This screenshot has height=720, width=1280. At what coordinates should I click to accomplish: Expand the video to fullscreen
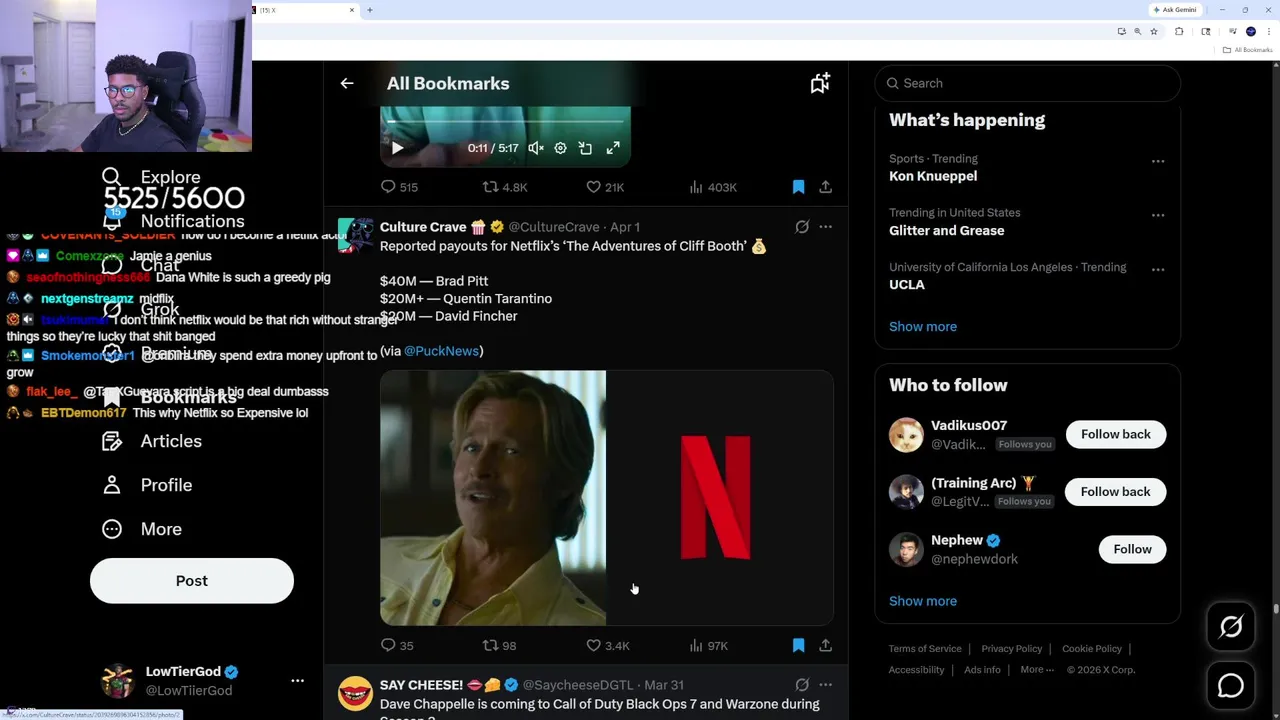click(613, 148)
